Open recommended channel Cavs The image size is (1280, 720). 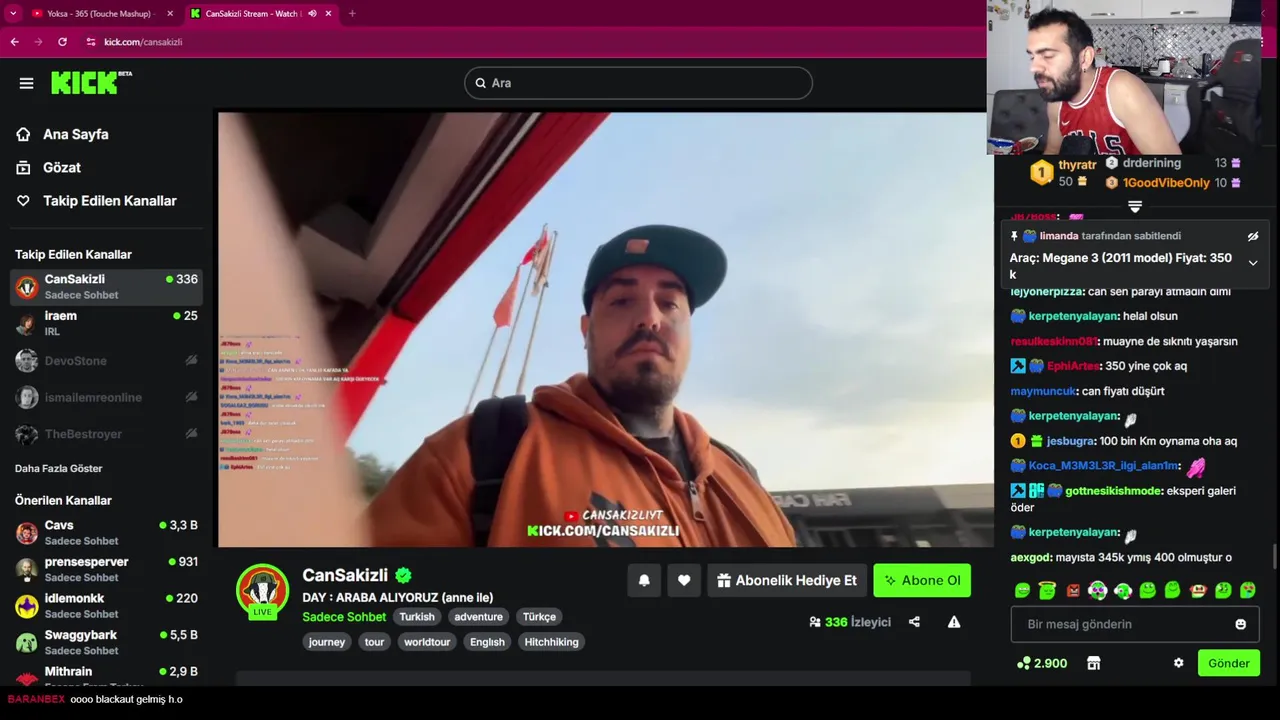pyautogui.click(x=107, y=532)
